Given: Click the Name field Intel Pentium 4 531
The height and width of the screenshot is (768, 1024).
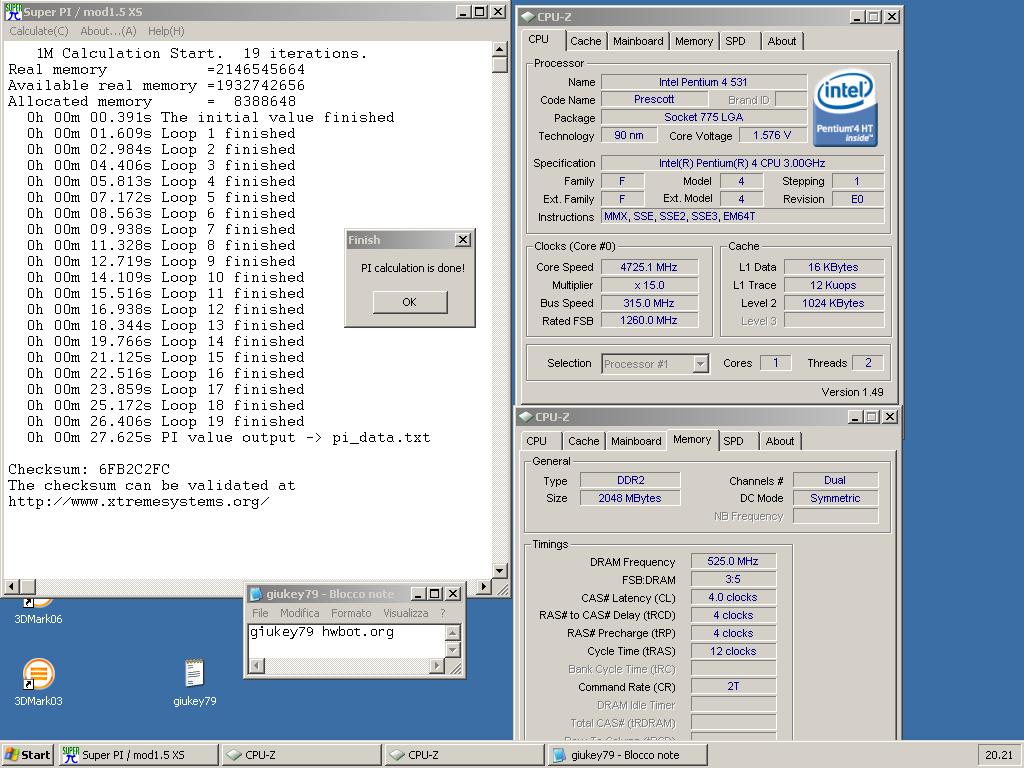Looking at the screenshot, I should click(703, 82).
